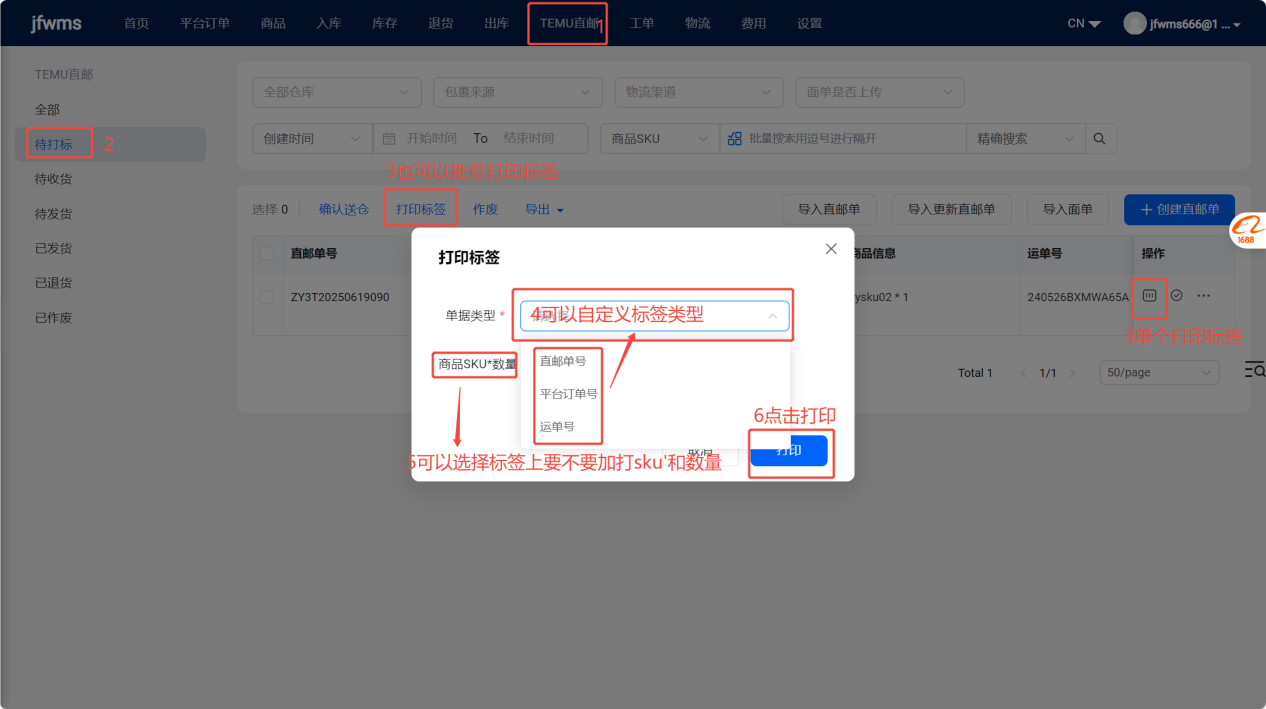Click the 单据类型 select field
Screen dimensions: 1266x709
654,316
